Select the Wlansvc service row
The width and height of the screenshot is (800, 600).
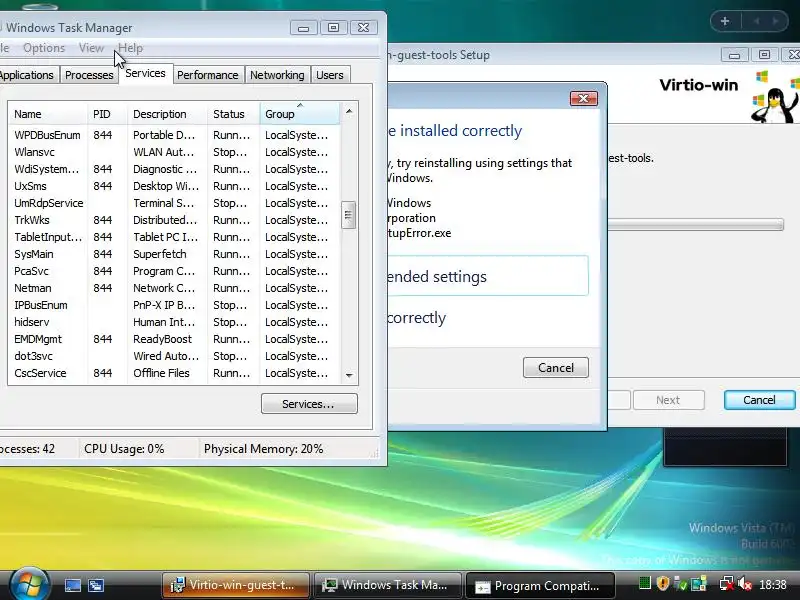[173, 152]
